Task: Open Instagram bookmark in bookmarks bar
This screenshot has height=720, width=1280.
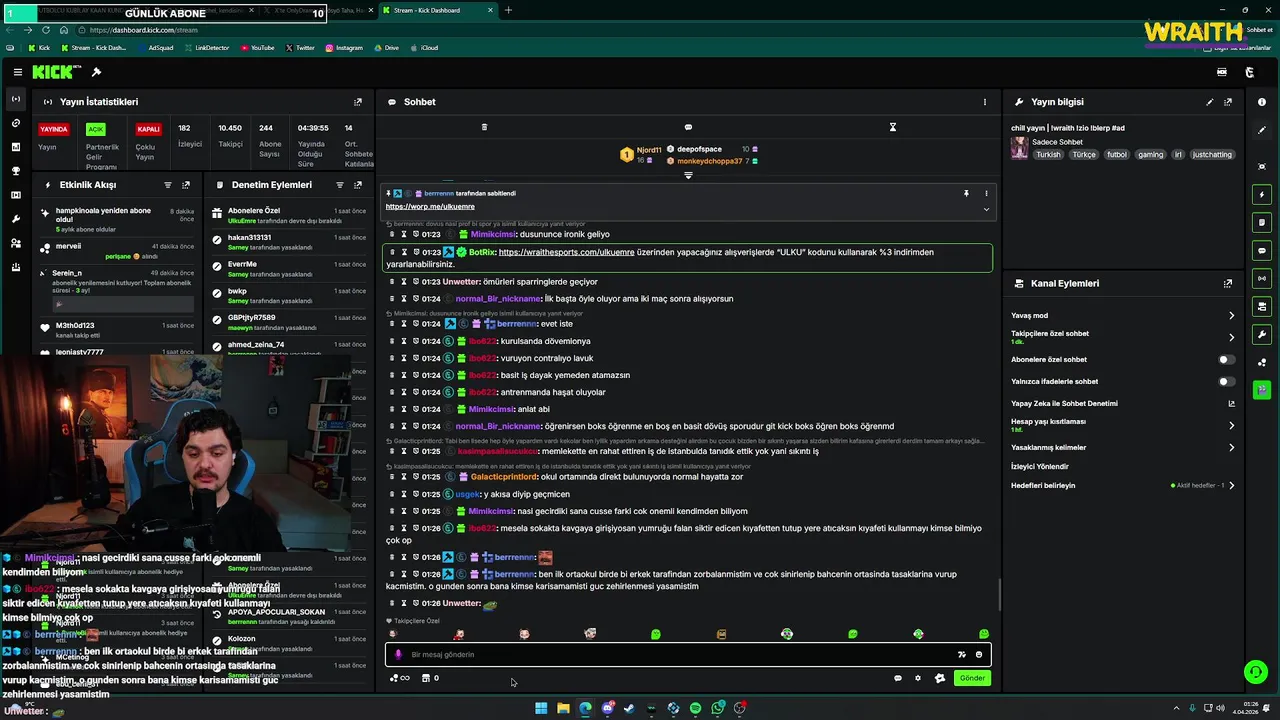Action: (344, 48)
